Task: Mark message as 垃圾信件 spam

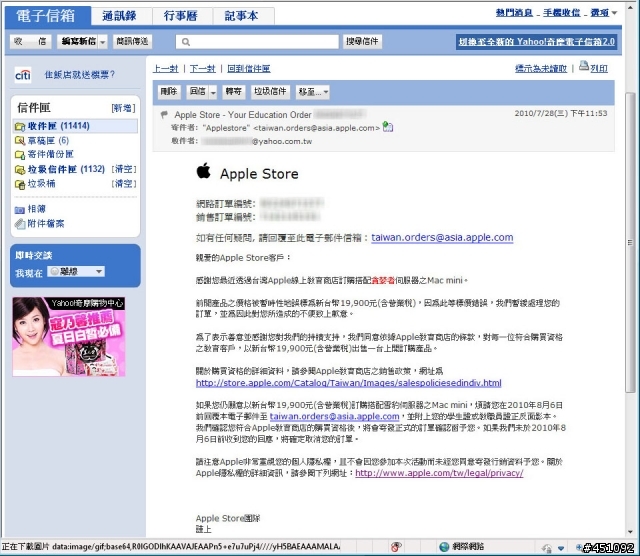Action: click(x=270, y=91)
